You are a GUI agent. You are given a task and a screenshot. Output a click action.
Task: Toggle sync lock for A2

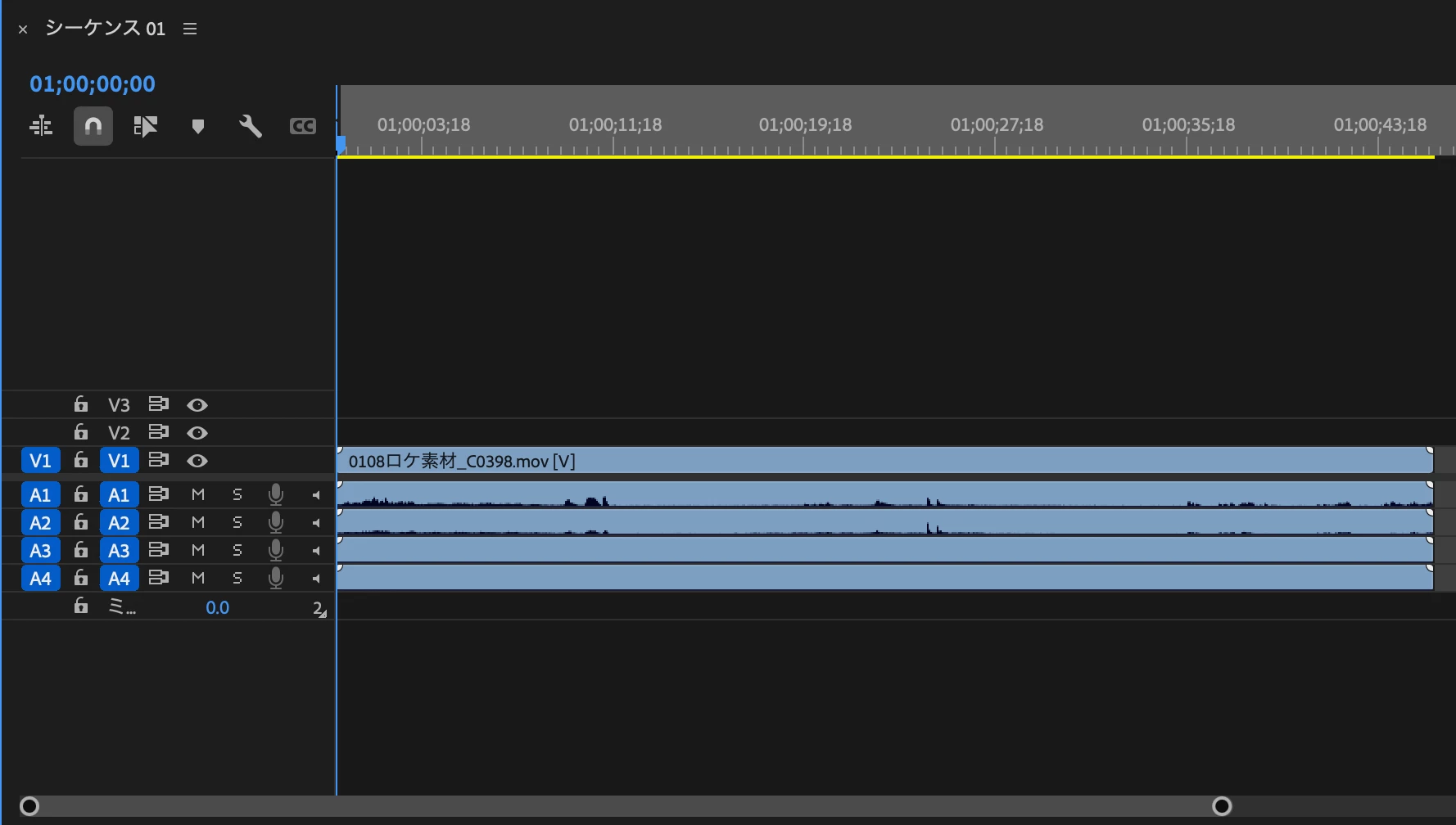point(158,522)
